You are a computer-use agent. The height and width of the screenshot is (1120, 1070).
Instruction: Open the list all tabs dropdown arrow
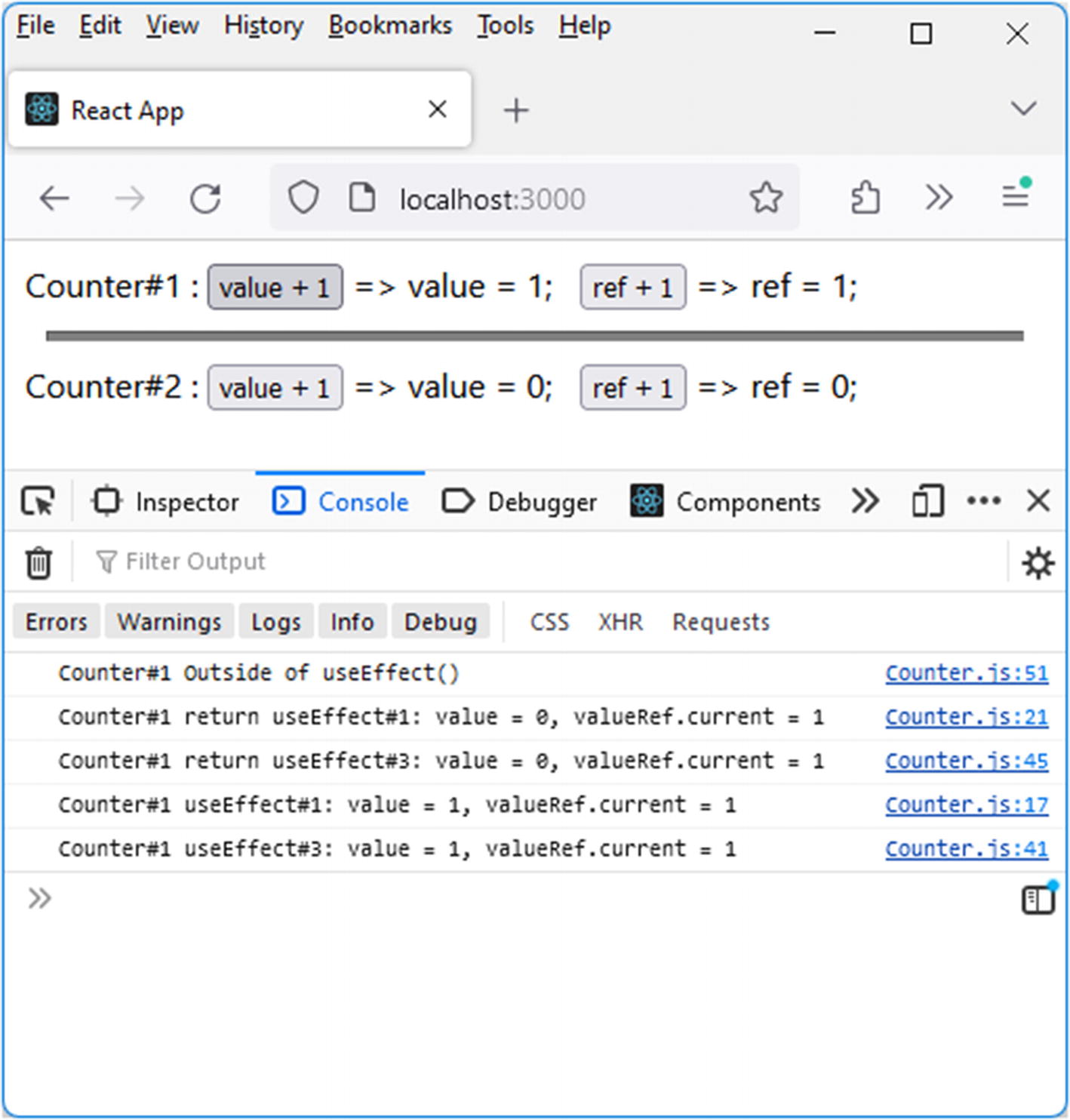[1022, 109]
